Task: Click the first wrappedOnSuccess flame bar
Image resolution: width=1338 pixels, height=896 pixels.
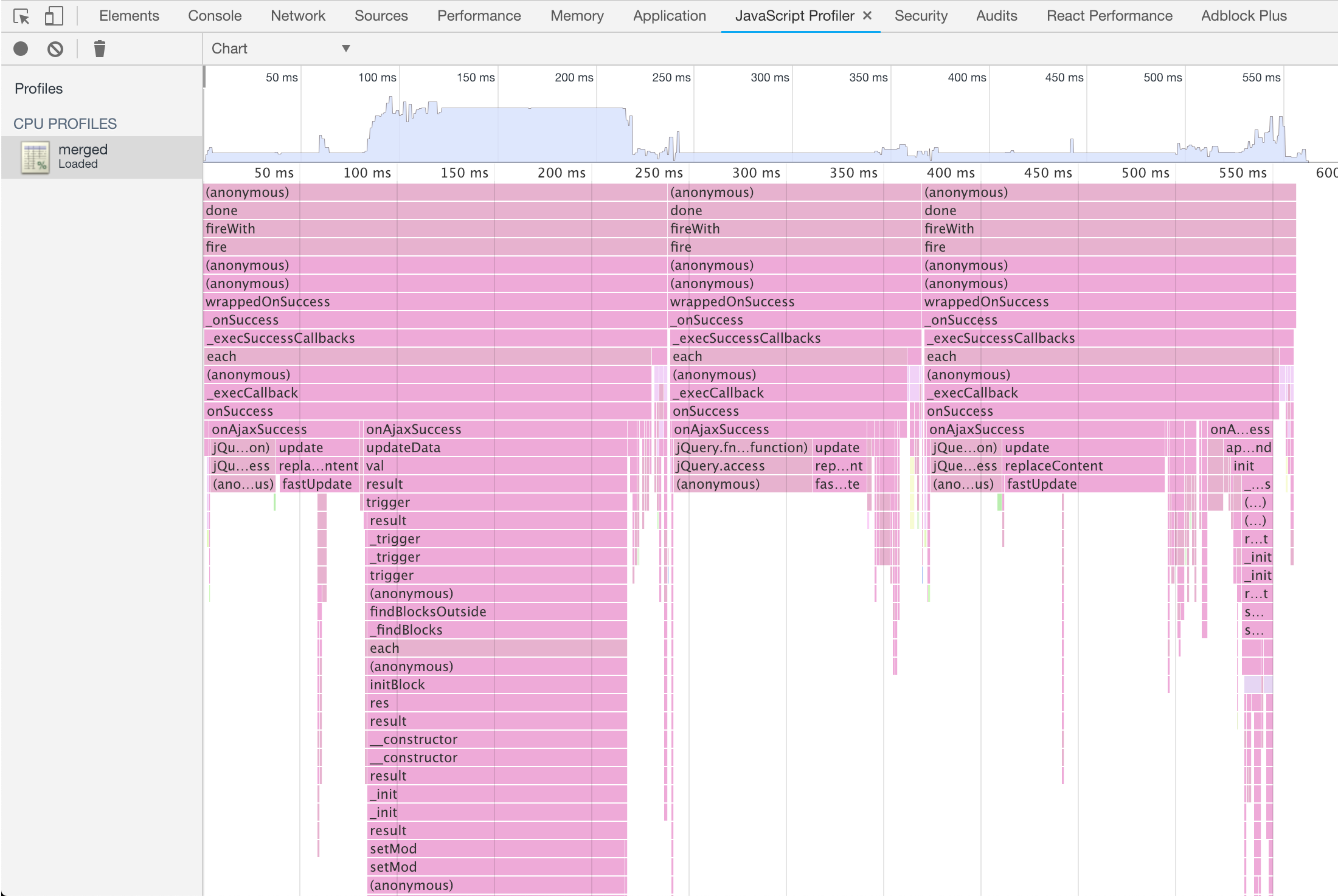Action: pos(435,302)
